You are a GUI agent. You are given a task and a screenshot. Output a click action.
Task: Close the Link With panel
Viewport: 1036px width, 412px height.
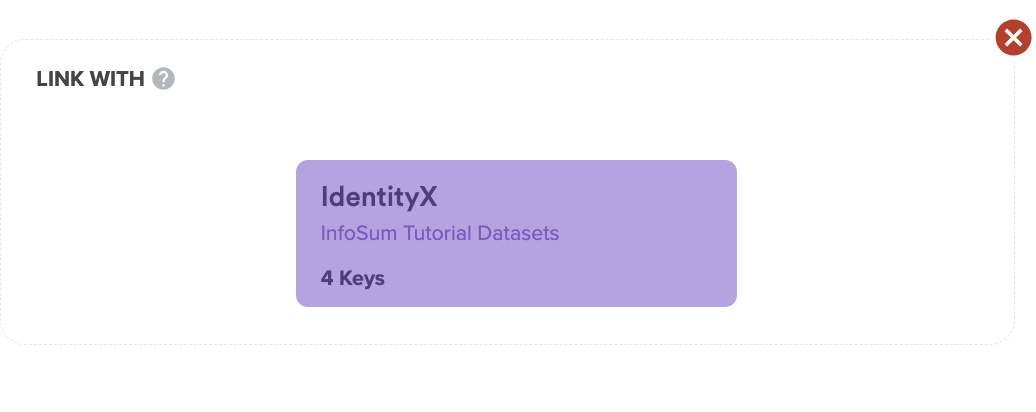[1013, 38]
